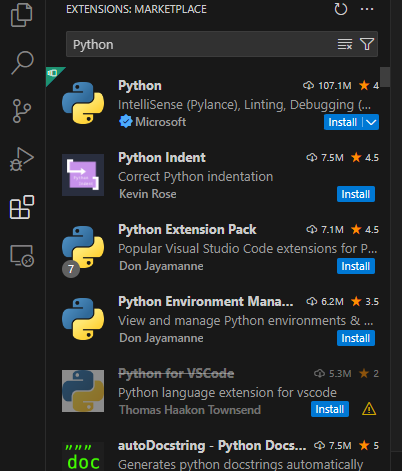Select the struck-through Python for VSCode title
The height and width of the screenshot is (471, 402).
(176, 373)
